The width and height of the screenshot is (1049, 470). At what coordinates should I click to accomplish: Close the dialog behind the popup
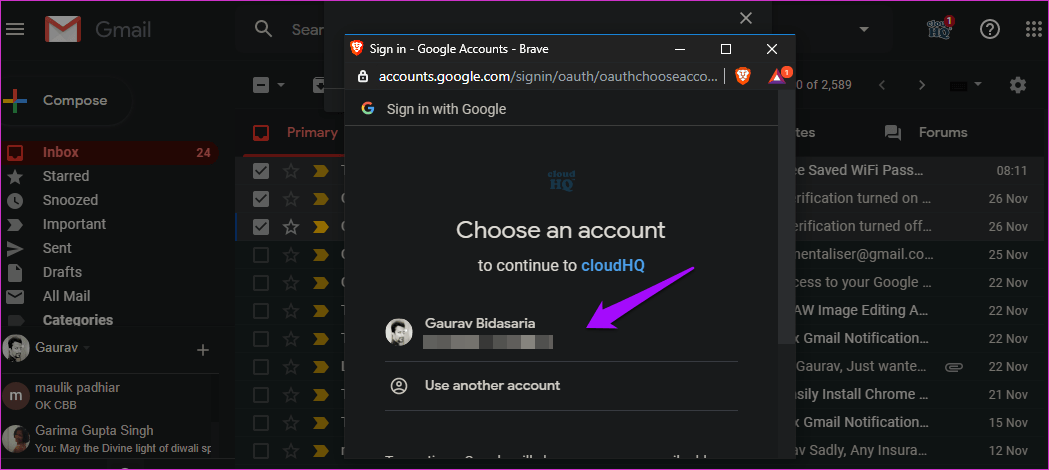(746, 18)
